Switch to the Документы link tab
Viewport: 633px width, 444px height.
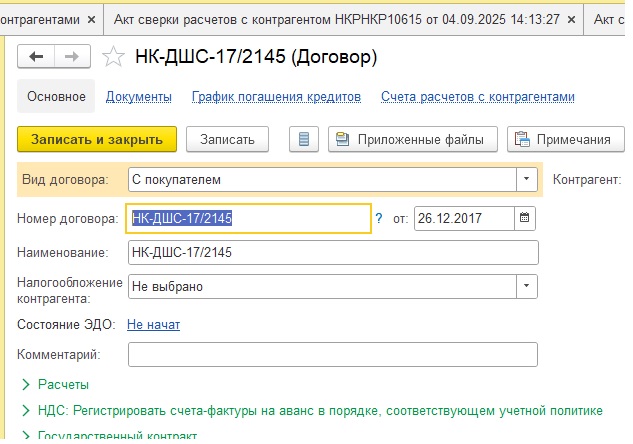[x=139, y=97]
